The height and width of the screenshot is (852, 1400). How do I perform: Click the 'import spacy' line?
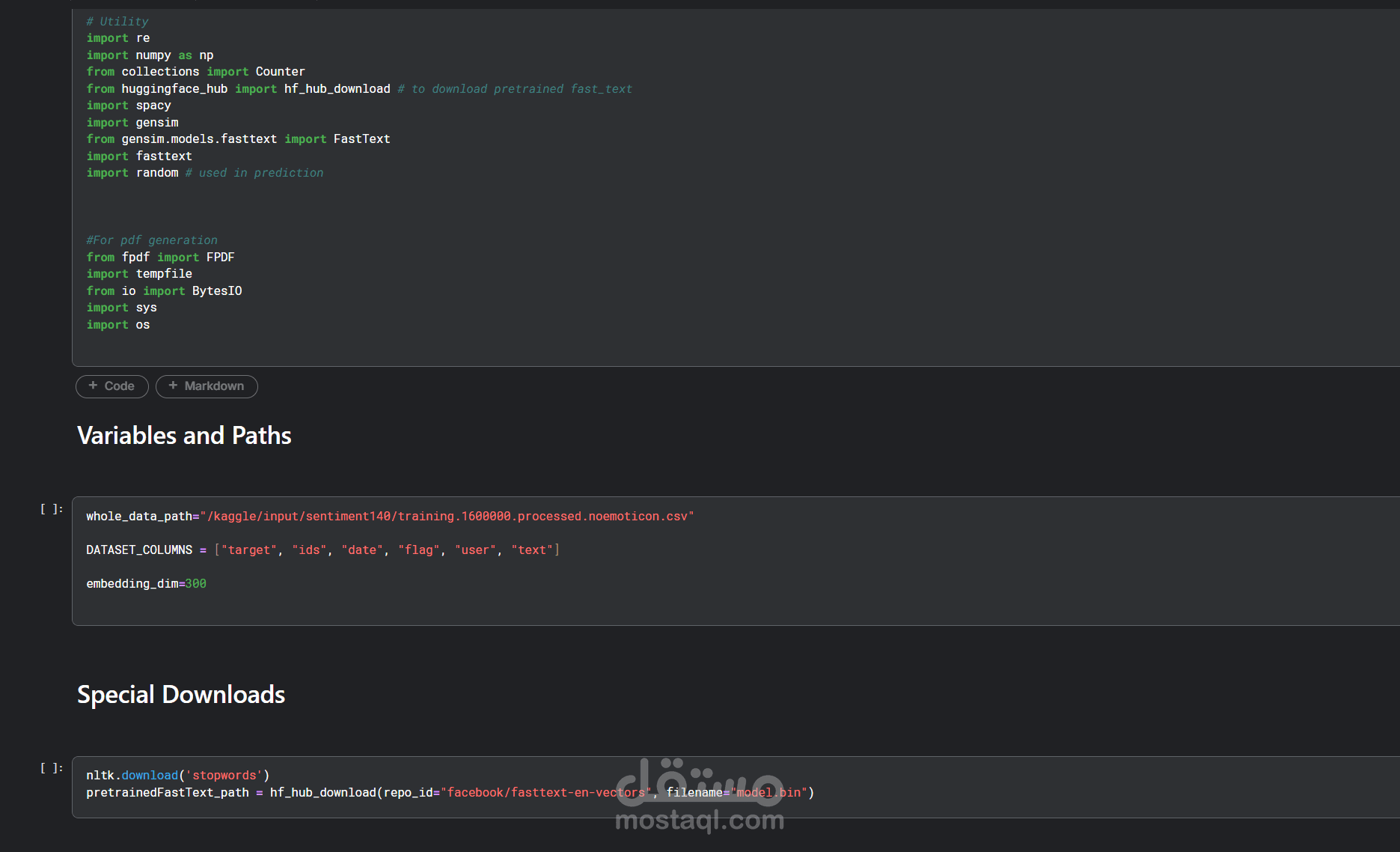pos(129,106)
